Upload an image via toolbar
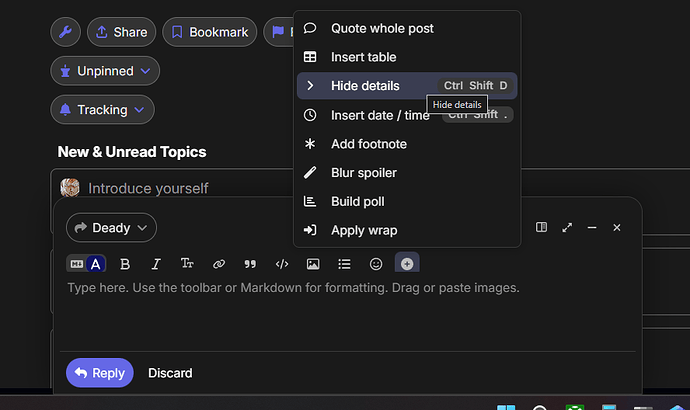The width and height of the screenshot is (690, 410). coord(313,264)
